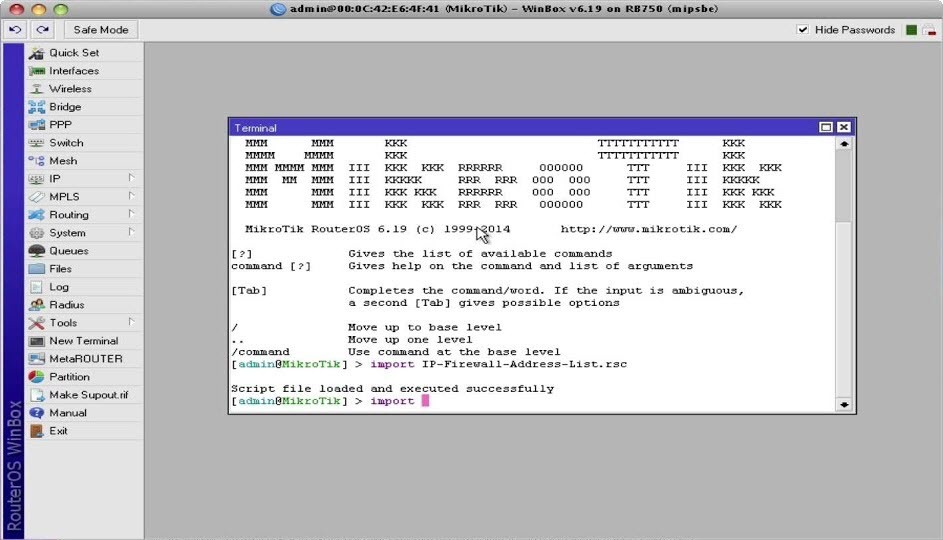The height and width of the screenshot is (540, 943).
Task: Click the lock icon in the top-right corner
Action: 930,29
